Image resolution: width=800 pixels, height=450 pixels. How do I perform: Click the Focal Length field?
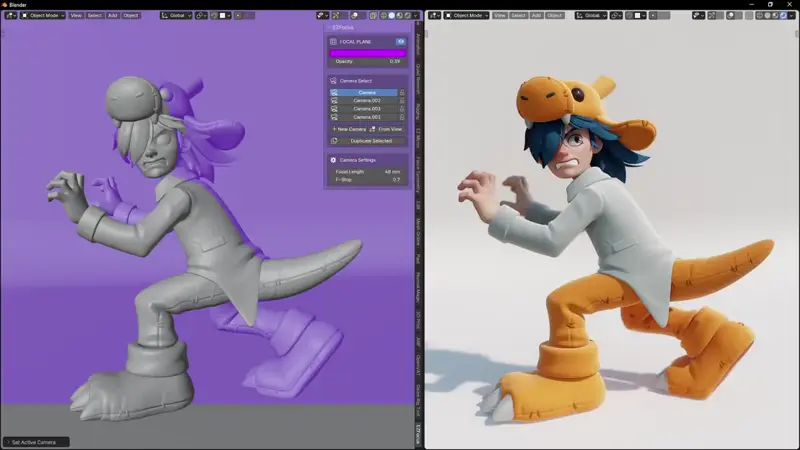tap(367, 172)
